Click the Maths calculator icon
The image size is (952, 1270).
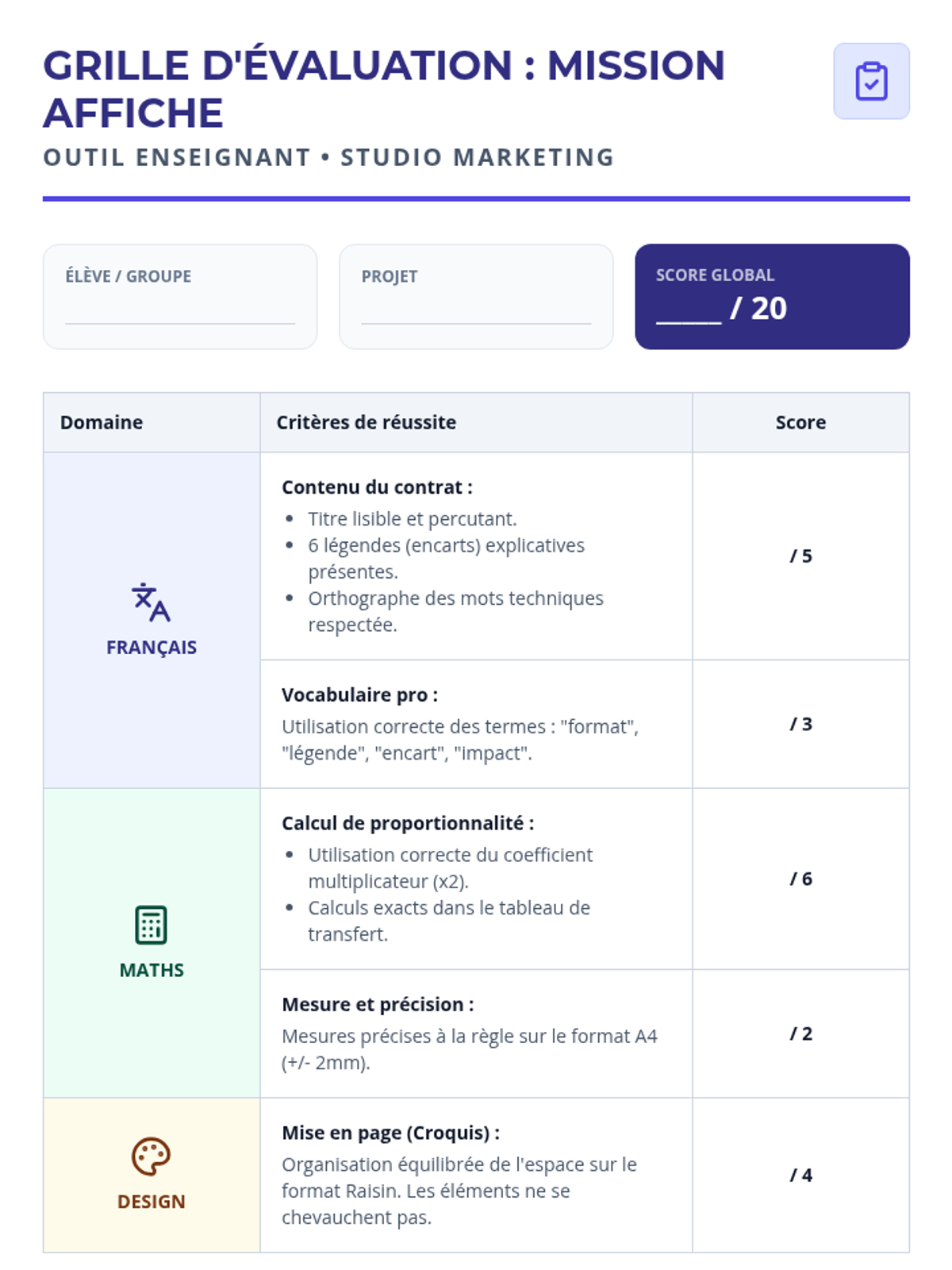(151, 925)
